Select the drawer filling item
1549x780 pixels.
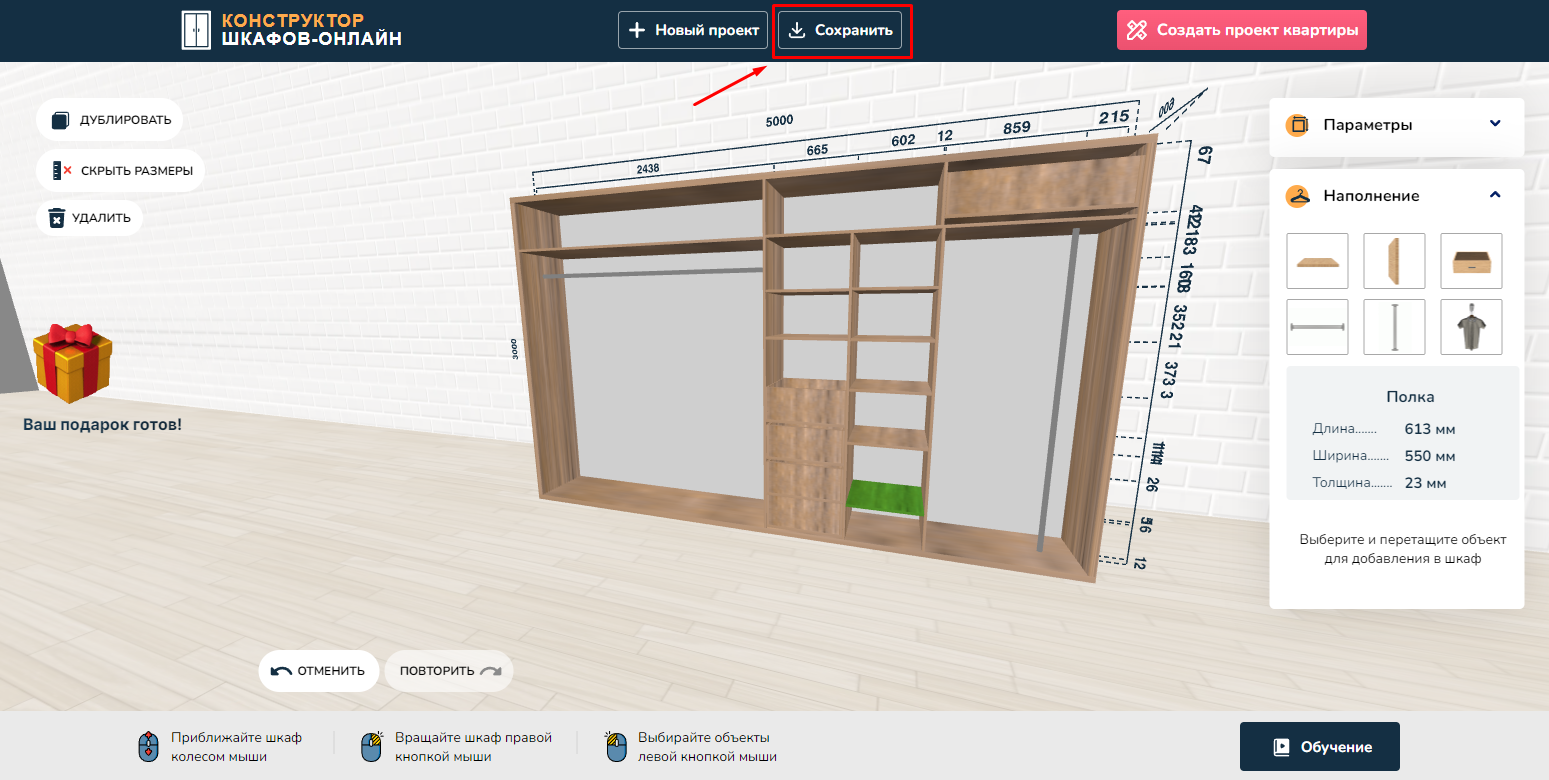pos(1471,261)
